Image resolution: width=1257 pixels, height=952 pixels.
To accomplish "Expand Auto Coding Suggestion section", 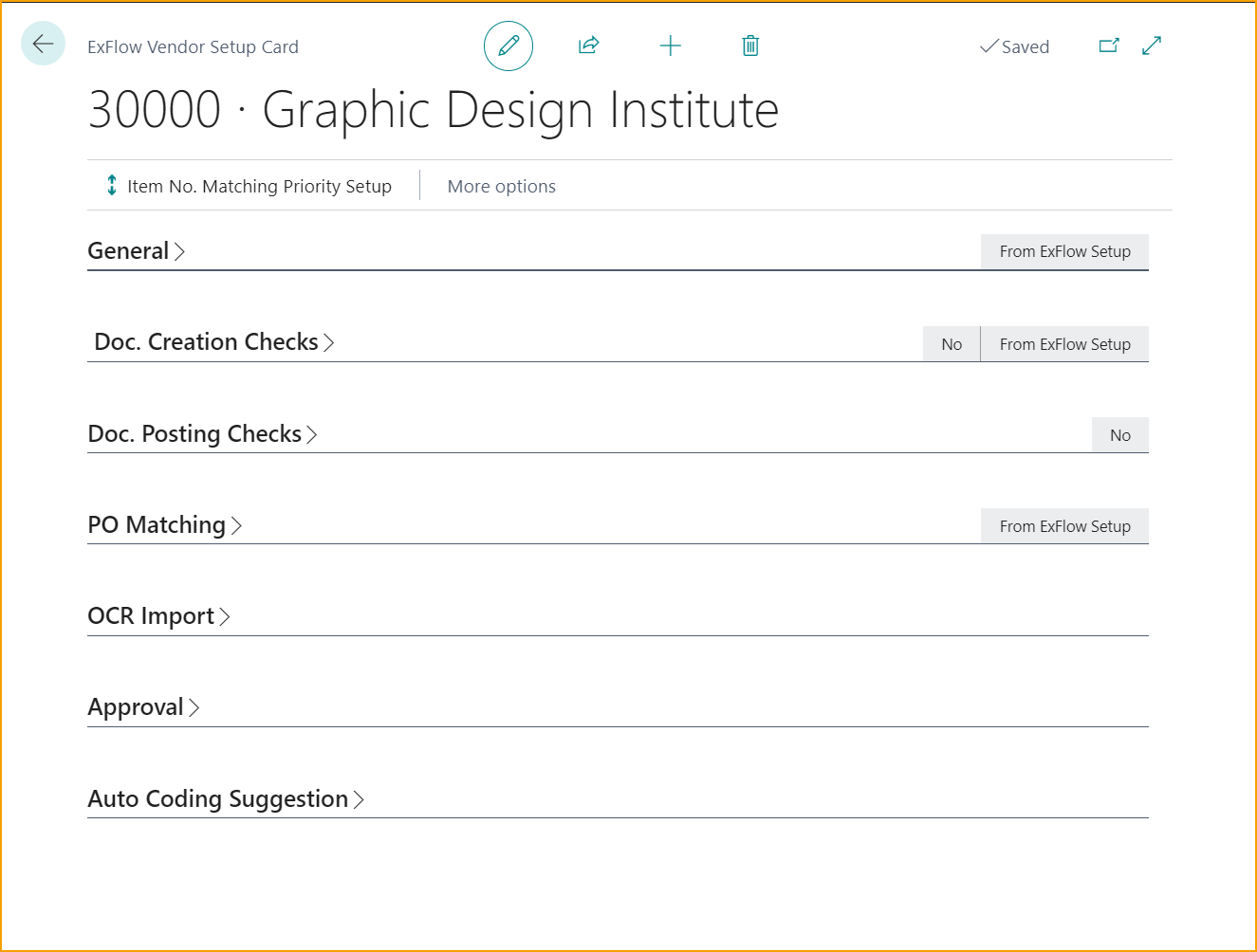I will coord(226,798).
